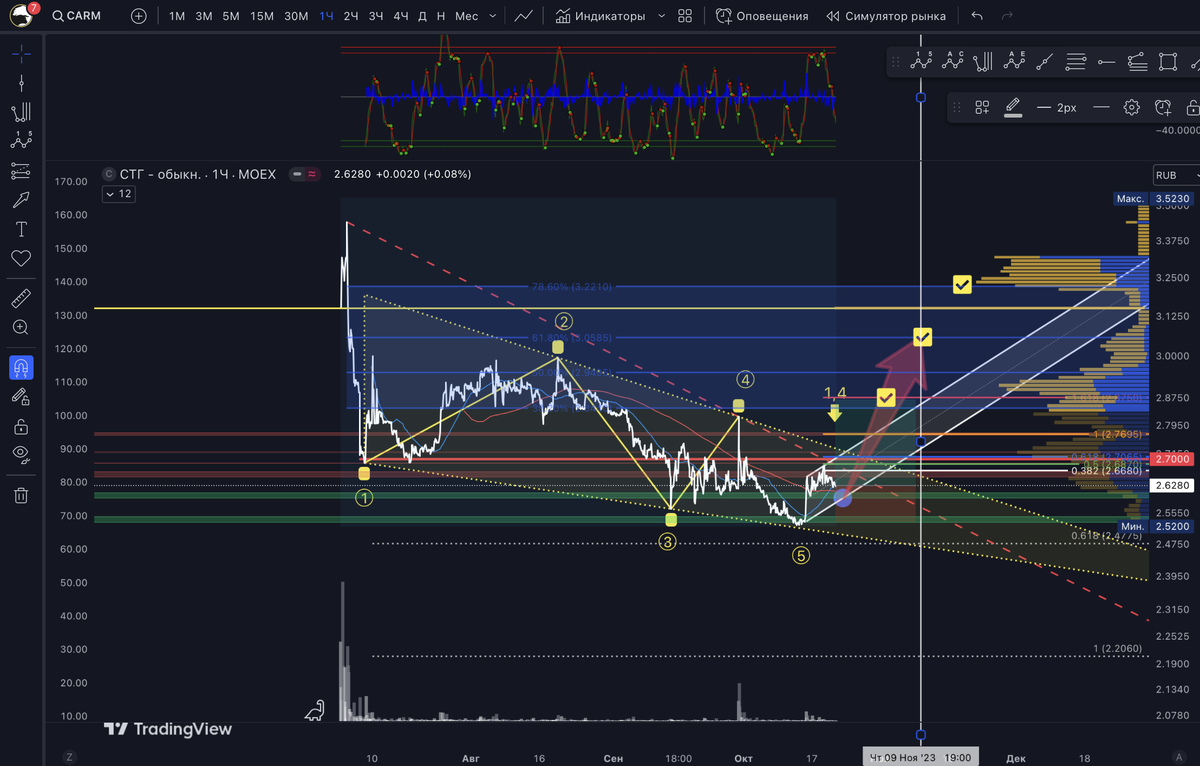Toggle magnet mode for drawings
The image size is (1200, 766).
click(x=21, y=368)
